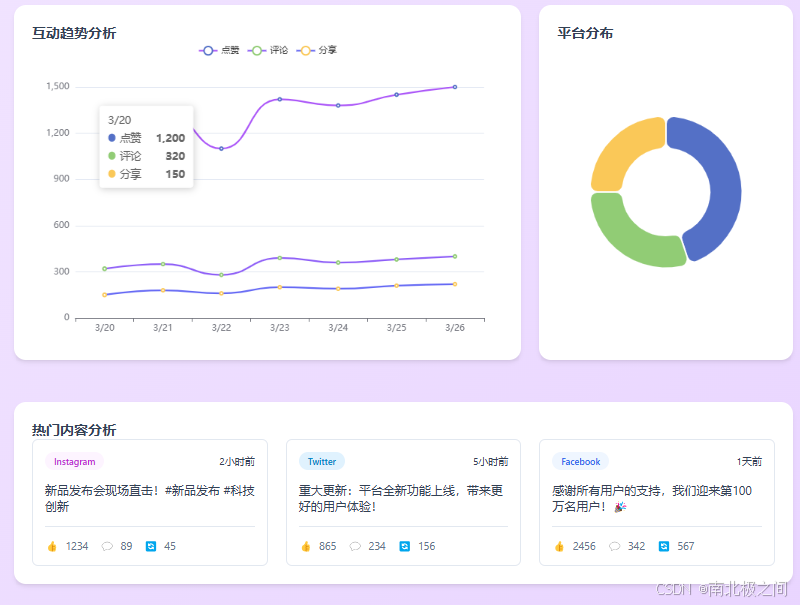This screenshot has width=800, height=605.
Task: Toggle the 评论 series in chart legend
Action: (267, 50)
